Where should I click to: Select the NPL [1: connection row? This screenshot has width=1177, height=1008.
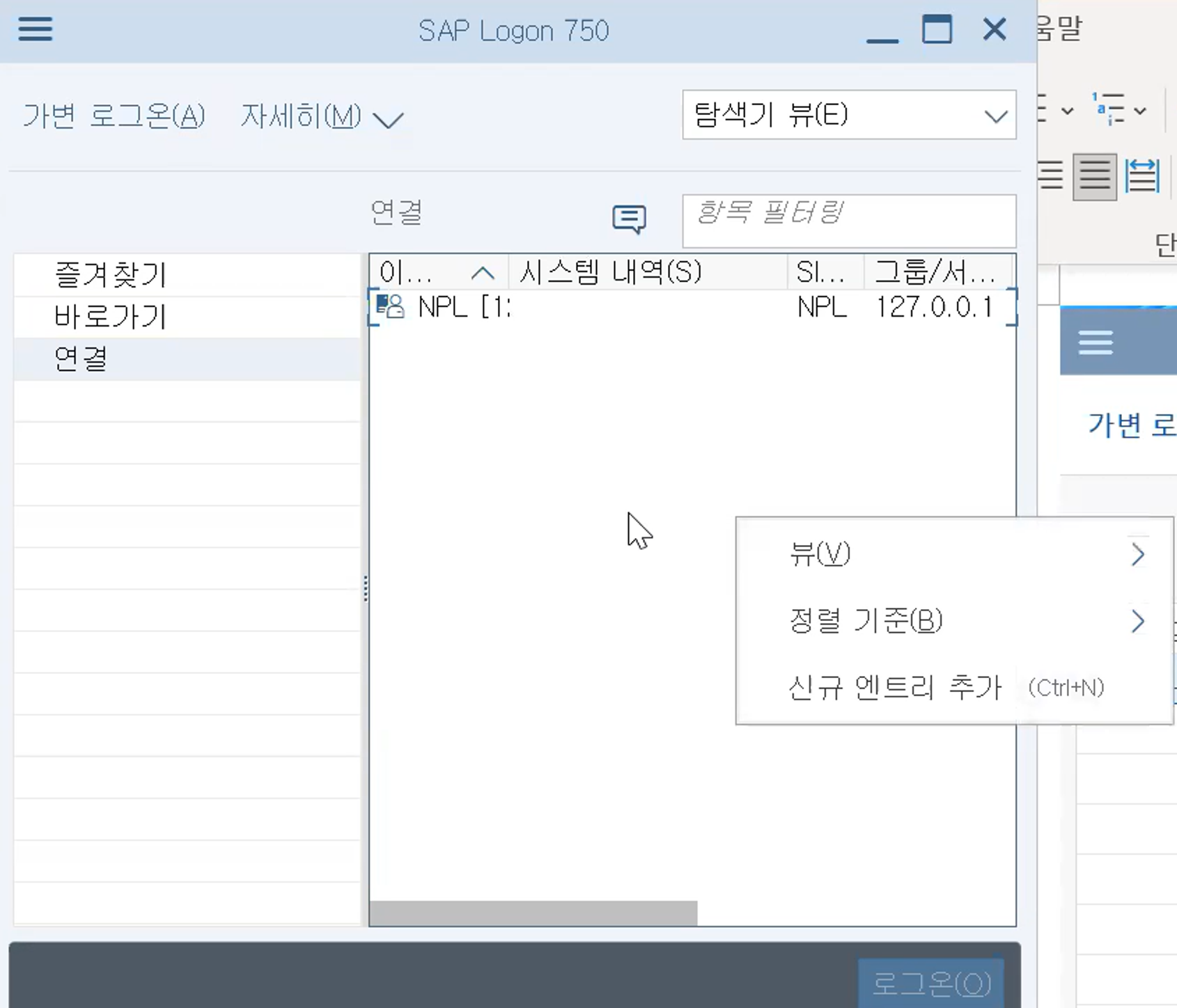[x=692, y=307]
